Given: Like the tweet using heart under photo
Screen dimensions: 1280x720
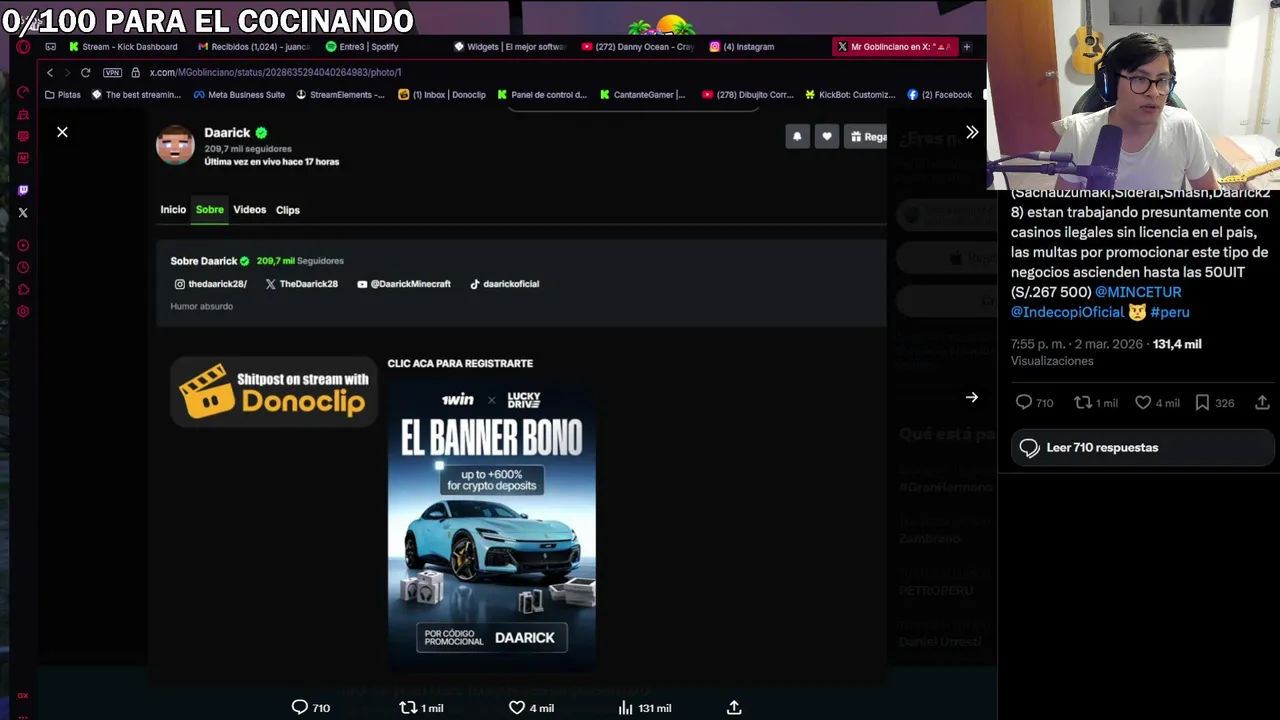Looking at the screenshot, I should (x=517, y=707).
